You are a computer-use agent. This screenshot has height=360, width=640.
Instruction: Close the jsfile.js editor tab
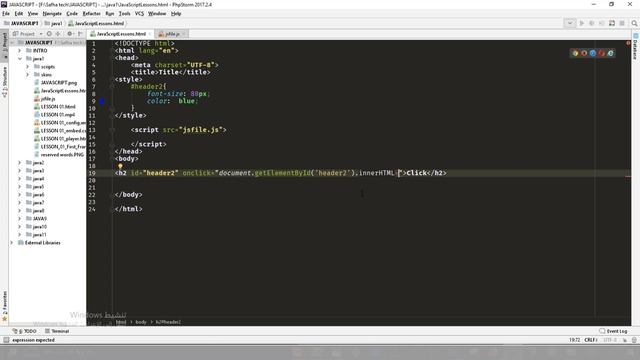click(184, 34)
